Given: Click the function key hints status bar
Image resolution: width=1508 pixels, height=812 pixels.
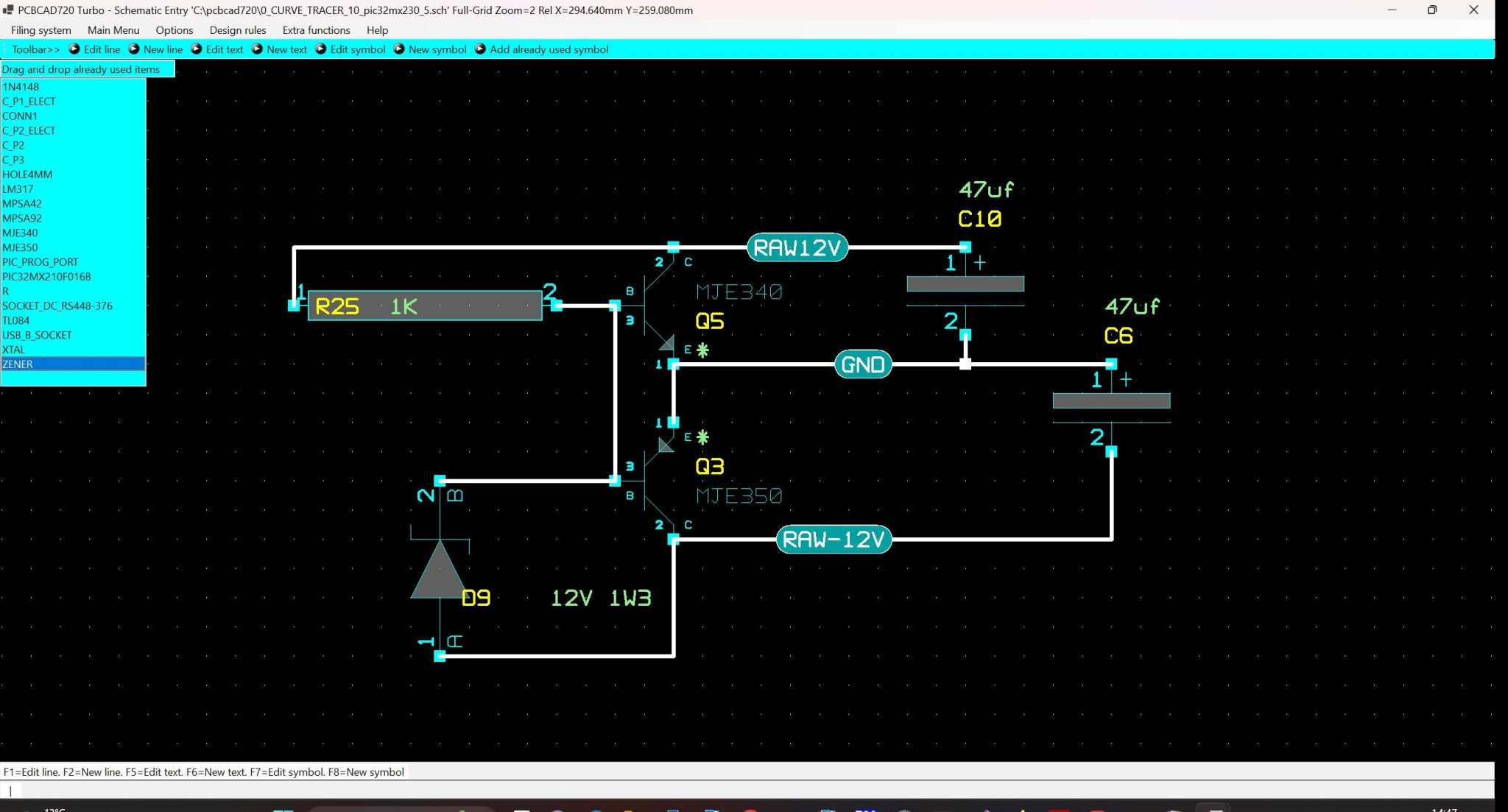Looking at the screenshot, I should (x=204, y=772).
